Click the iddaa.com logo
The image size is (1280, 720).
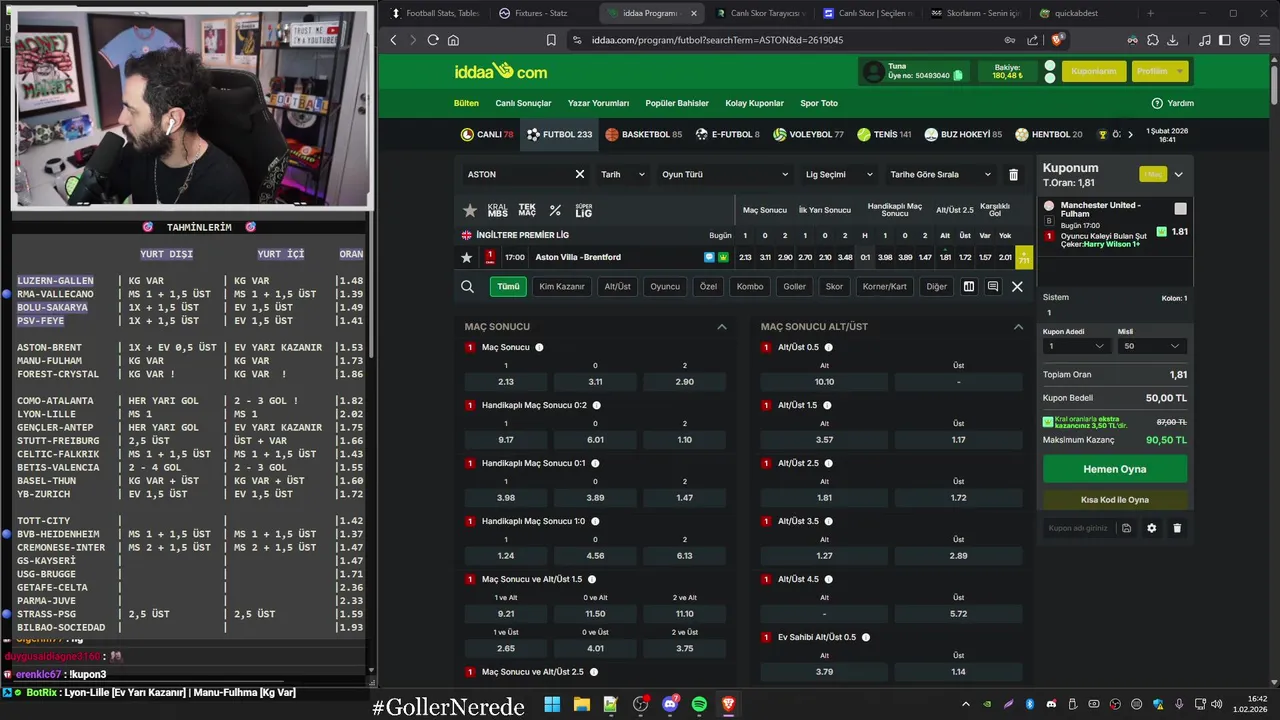(x=501, y=71)
